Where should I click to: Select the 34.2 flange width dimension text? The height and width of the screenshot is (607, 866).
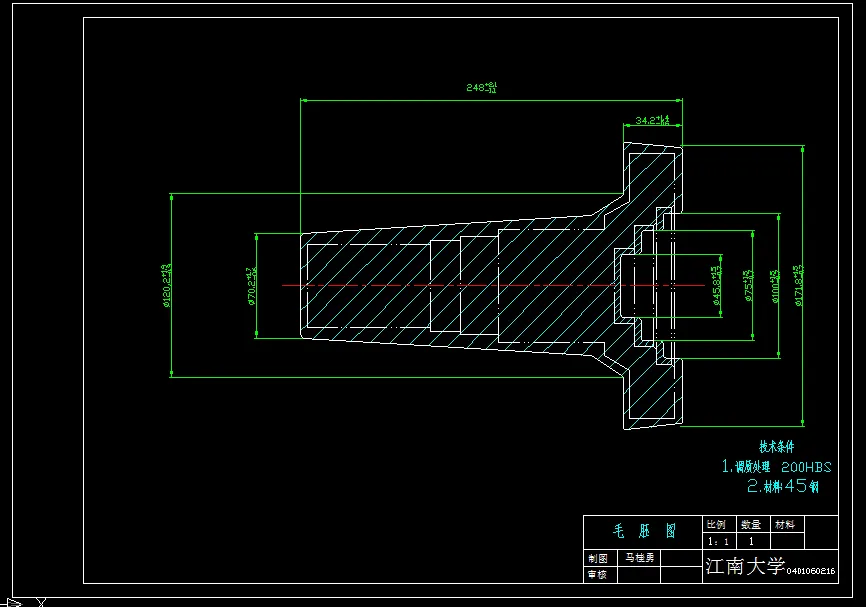652,120
